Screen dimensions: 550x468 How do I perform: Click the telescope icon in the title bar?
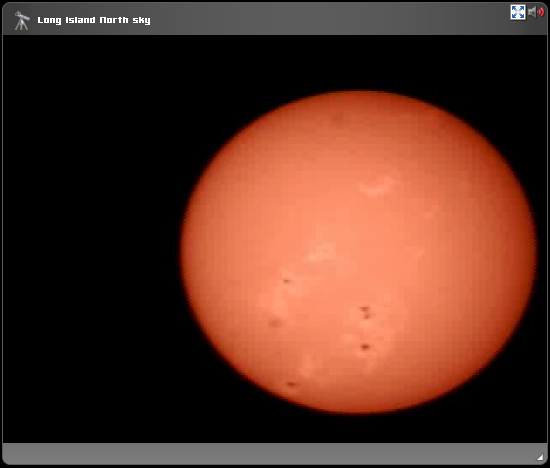(x=22, y=21)
